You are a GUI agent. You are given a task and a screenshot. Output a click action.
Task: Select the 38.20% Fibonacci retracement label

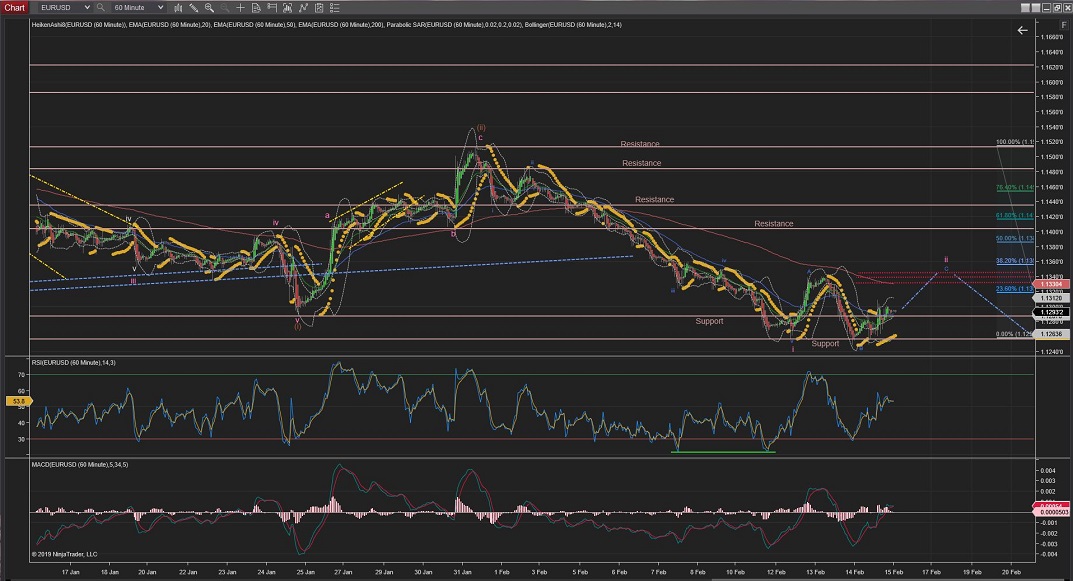[x=1006, y=261]
